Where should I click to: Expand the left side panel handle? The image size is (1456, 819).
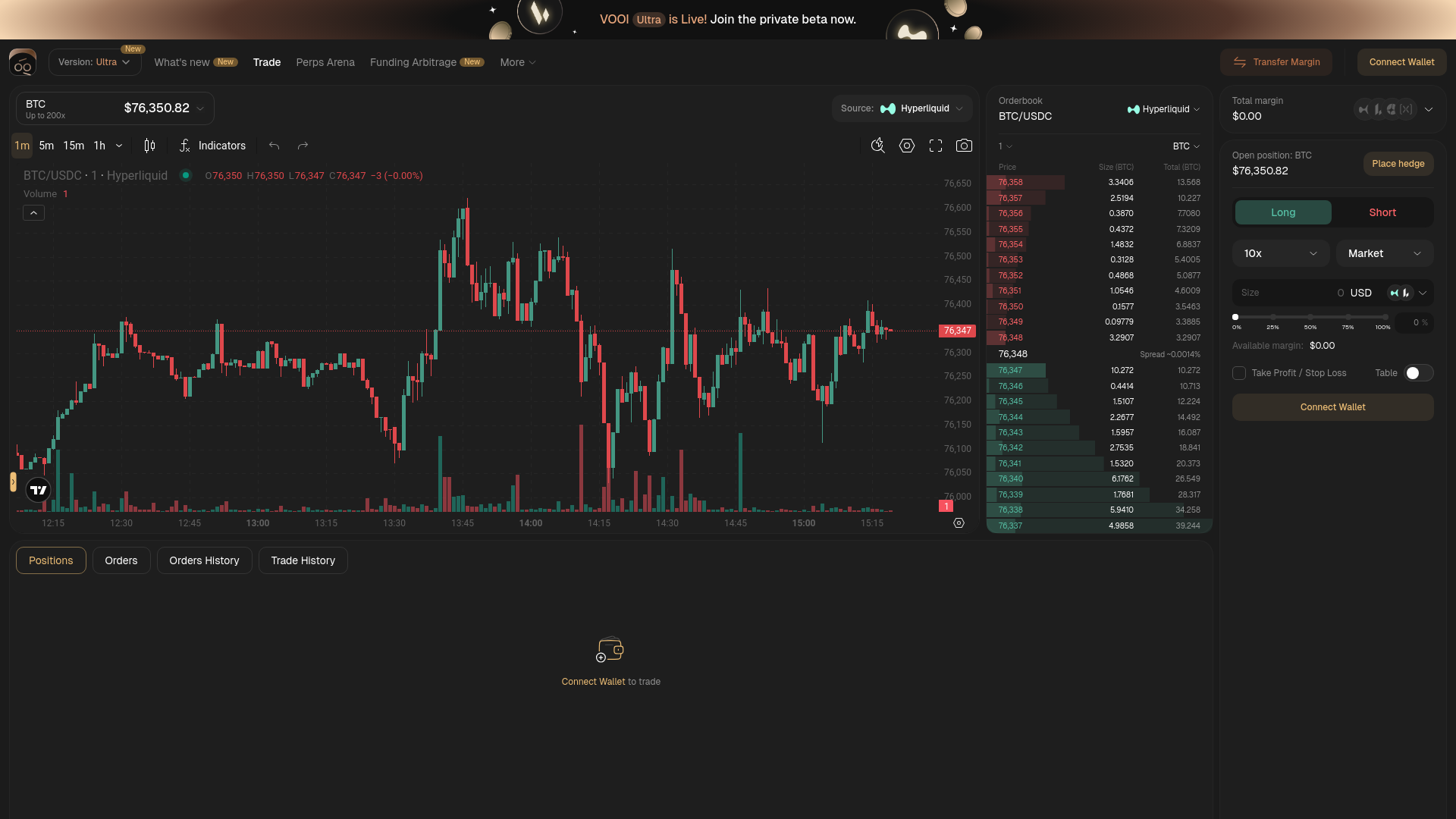pyautogui.click(x=13, y=482)
